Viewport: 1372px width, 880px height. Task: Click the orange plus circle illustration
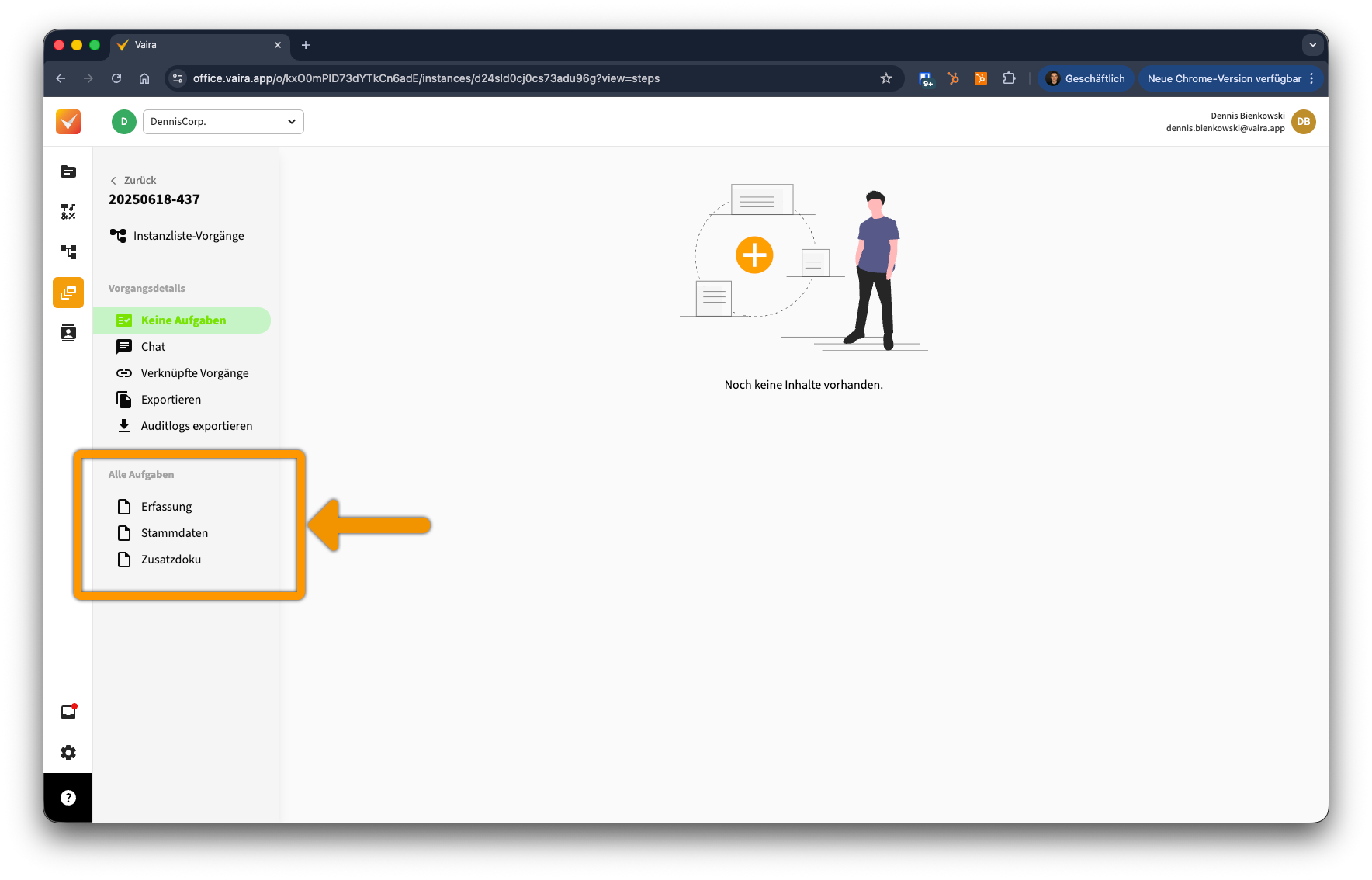(x=754, y=255)
